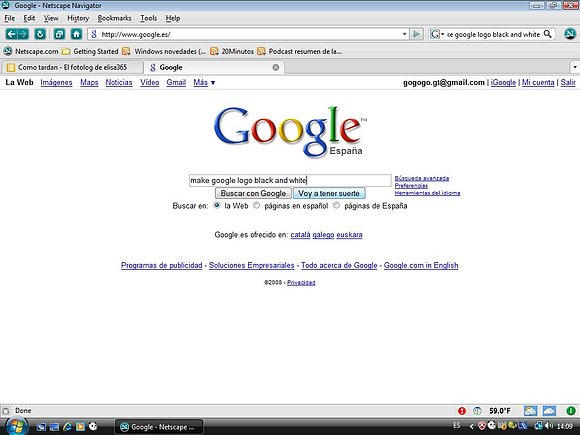Go back with the Back arrow button
Image resolution: width=580 pixels, height=435 pixels.
(11, 34)
